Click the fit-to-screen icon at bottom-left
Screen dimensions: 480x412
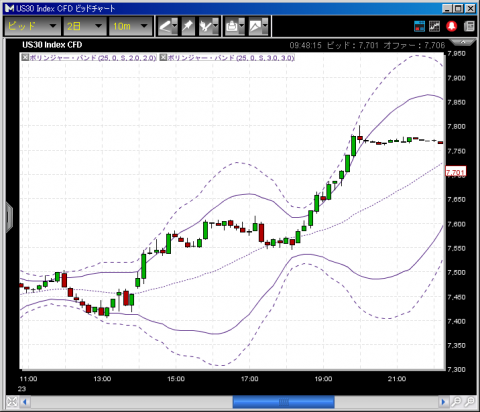click(12, 401)
